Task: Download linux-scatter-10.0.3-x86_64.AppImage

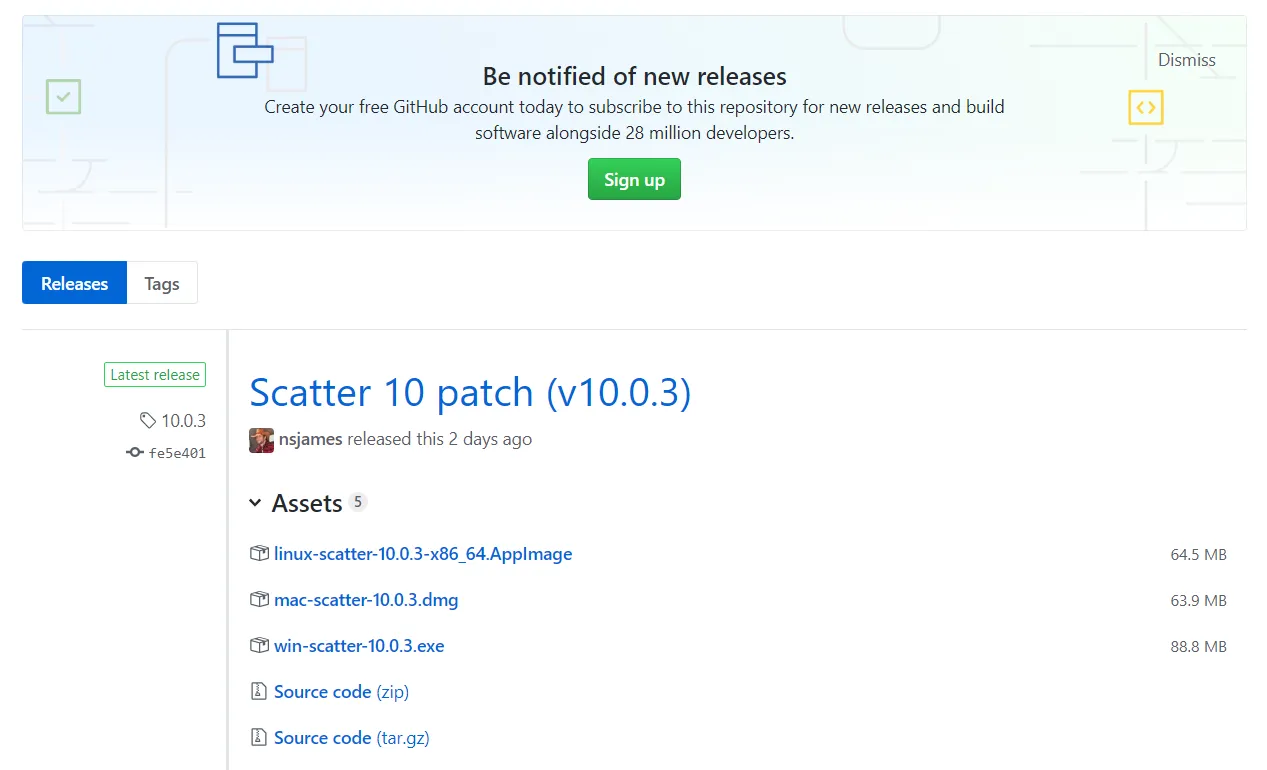Action: [x=423, y=554]
